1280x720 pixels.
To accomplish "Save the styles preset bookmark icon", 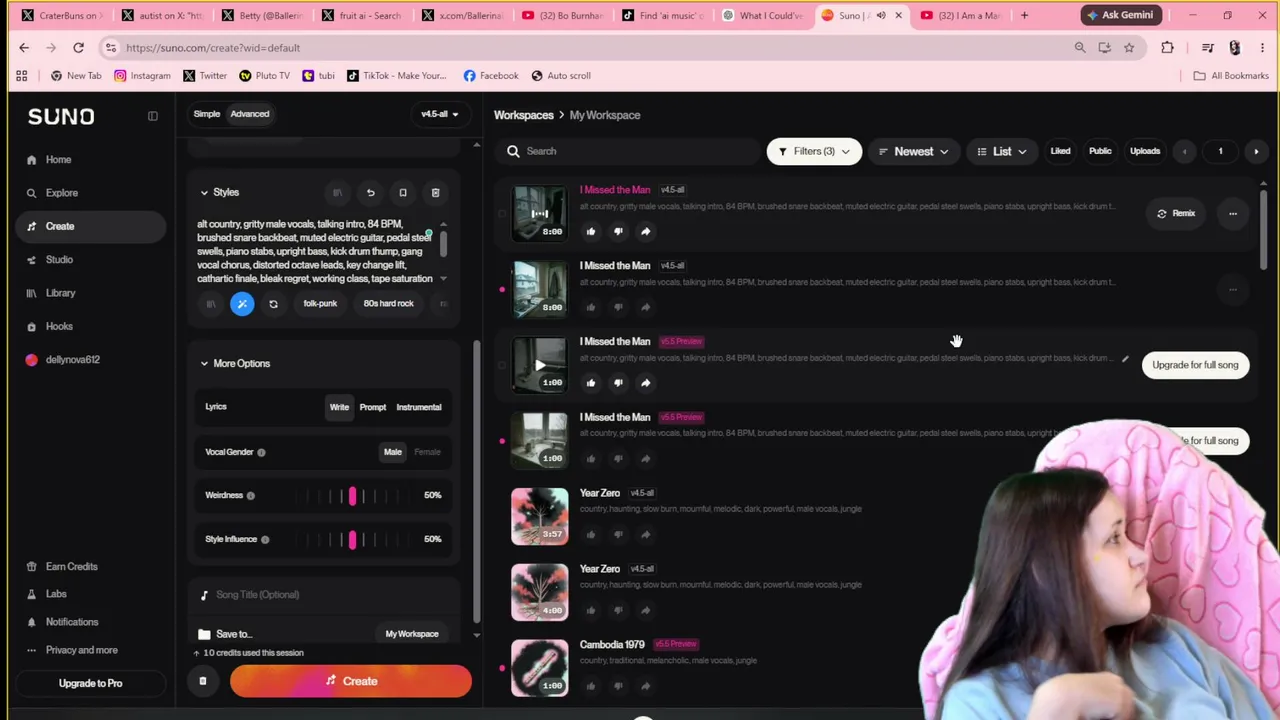I will coord(403,193).
